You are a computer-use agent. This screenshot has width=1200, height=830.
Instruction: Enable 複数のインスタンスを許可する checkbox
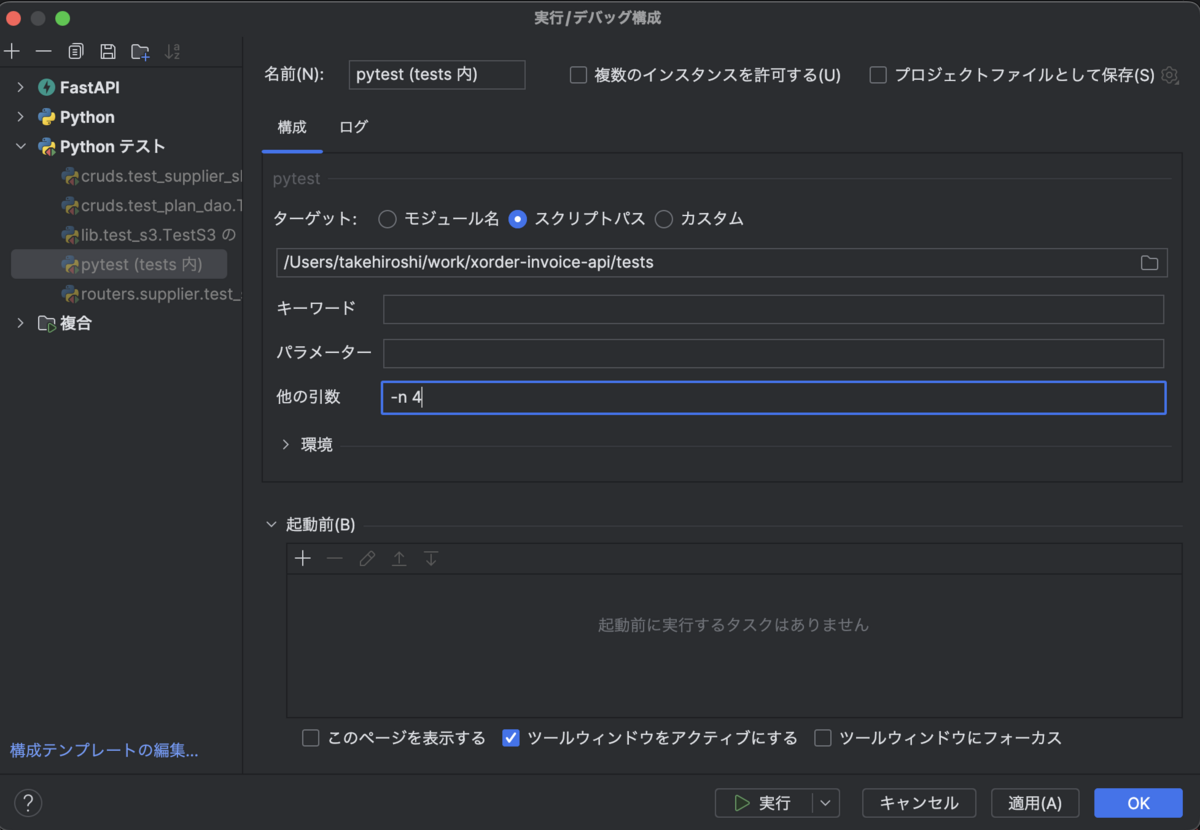coord(578,75)
